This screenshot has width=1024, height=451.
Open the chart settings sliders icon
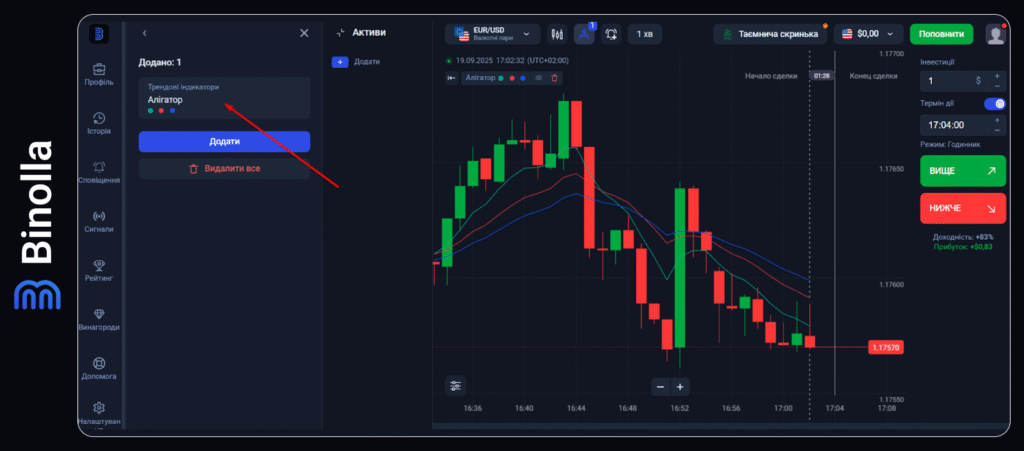(455, 386)
